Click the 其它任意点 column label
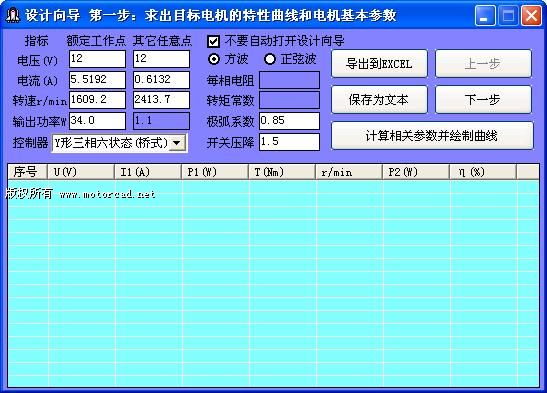Image resolution: width=547 pixels, height=393 pixels. pos(162,41)
